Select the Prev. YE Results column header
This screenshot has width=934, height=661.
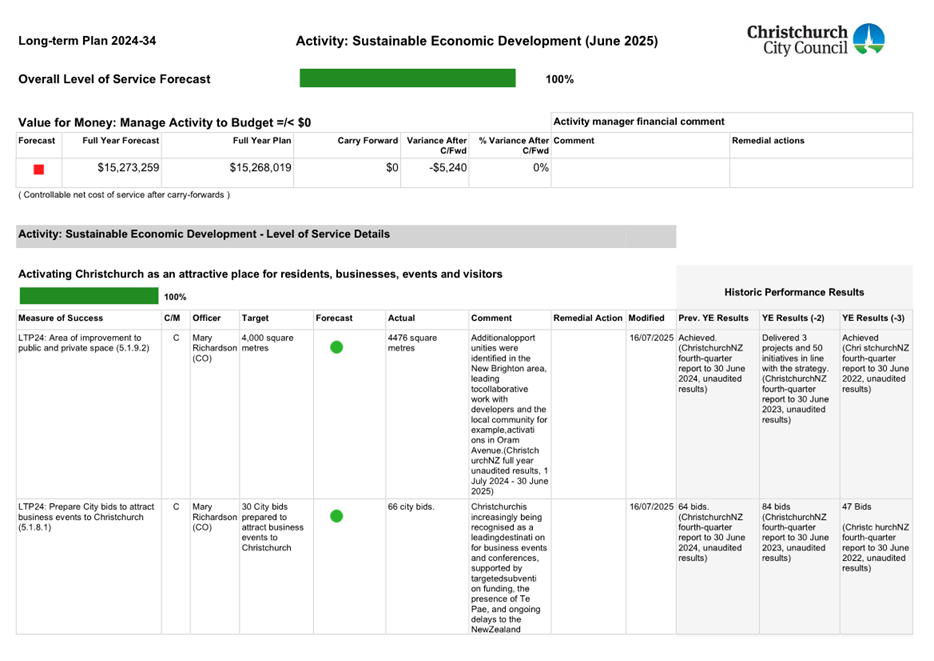[714, 318]
